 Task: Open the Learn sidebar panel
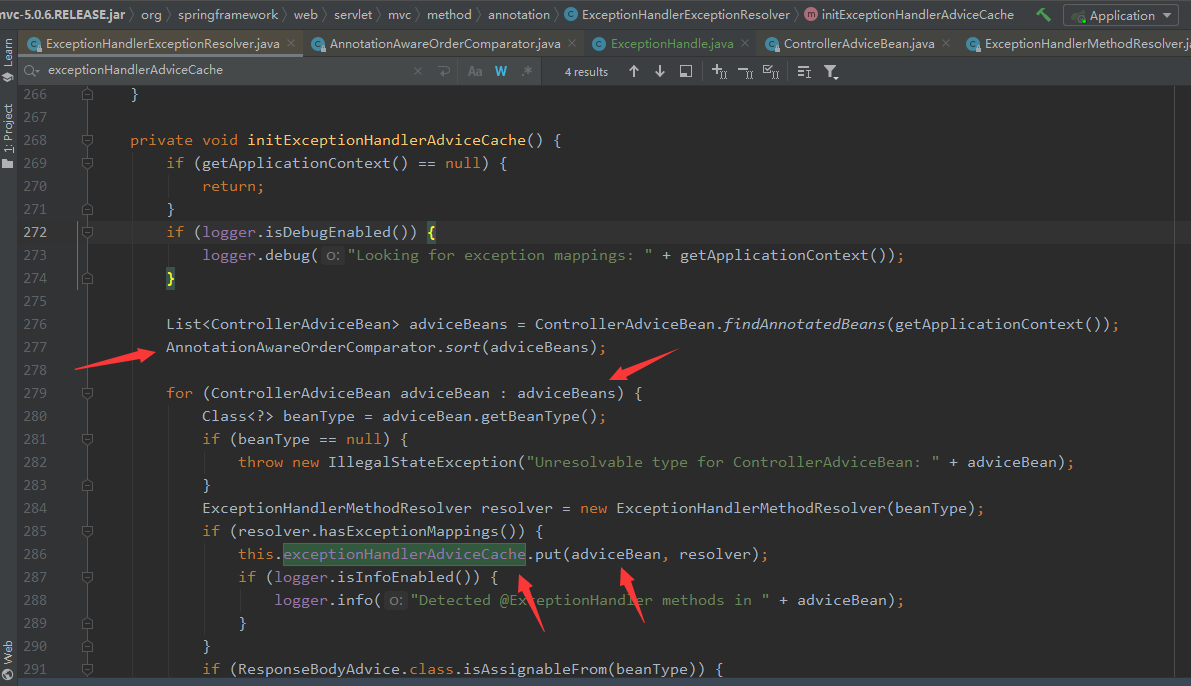(x=8, y=50)
